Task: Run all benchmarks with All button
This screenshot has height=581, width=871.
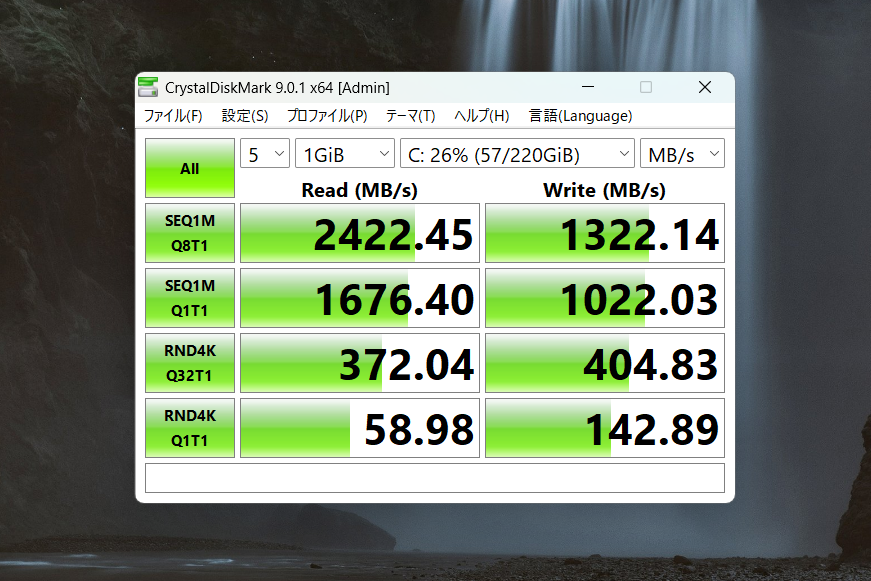Action: (190, 168)
